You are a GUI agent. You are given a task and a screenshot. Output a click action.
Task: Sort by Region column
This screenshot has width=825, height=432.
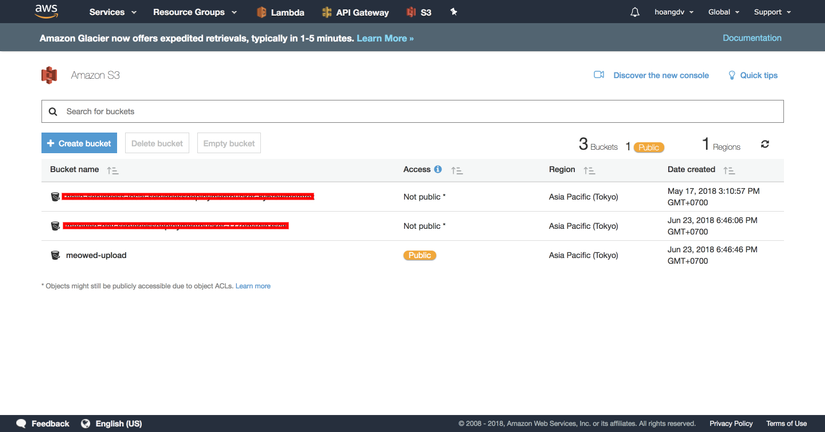[x=589, y=170]
